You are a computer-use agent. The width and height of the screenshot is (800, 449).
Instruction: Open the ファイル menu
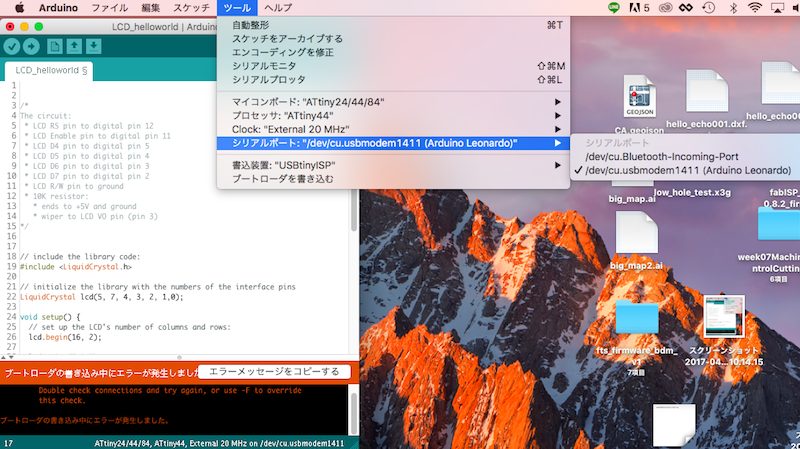(x=109, y=8)
